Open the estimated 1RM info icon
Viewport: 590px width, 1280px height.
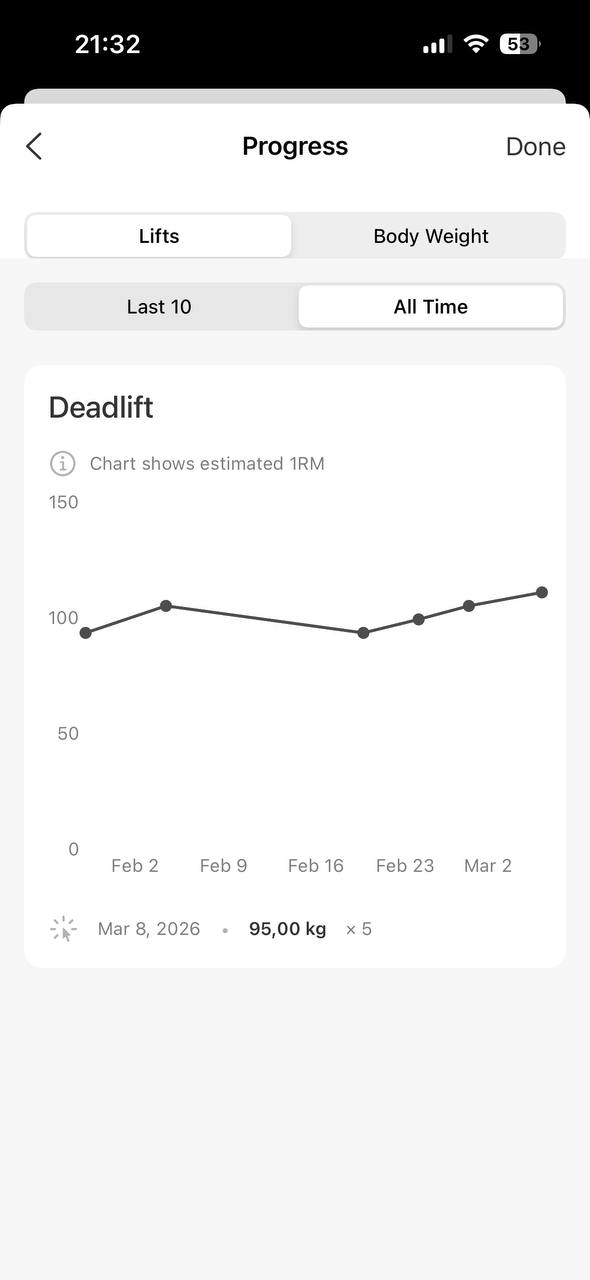(x=62, y=463)
